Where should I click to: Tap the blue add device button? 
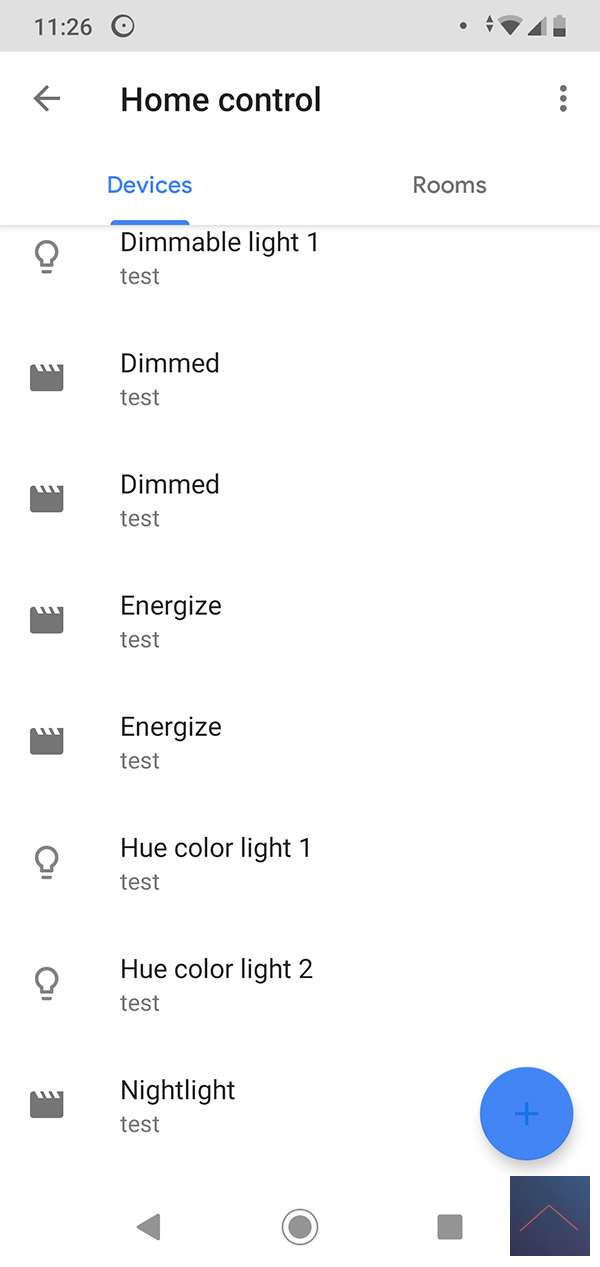(526, 1114)
